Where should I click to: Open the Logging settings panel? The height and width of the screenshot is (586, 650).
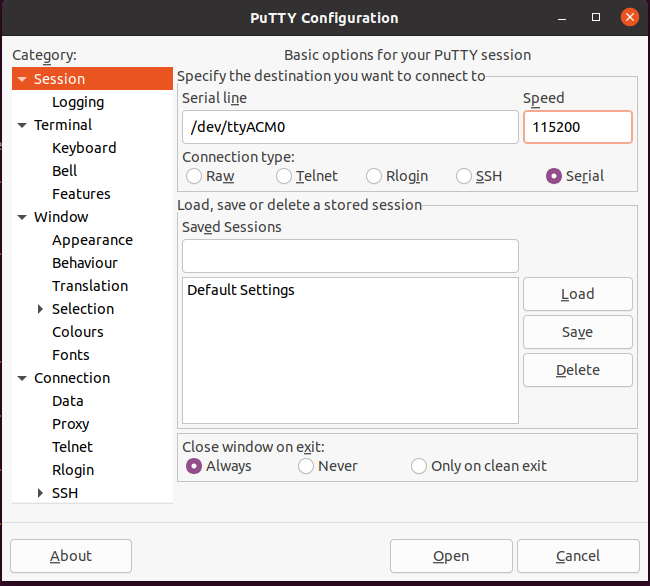(78, 102)
